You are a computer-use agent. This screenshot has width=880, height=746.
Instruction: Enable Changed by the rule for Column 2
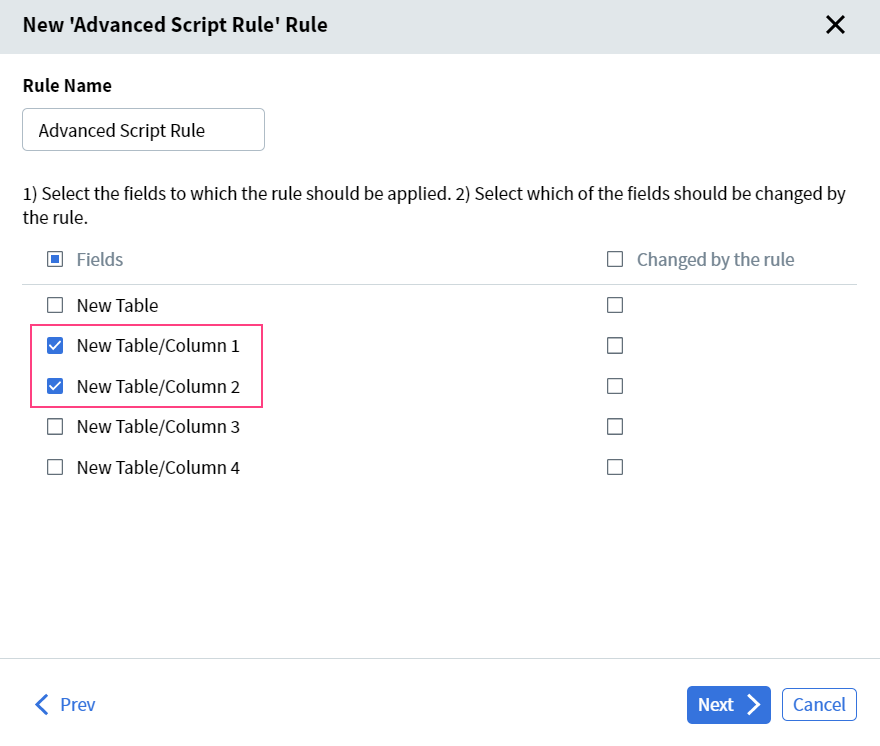615,385
